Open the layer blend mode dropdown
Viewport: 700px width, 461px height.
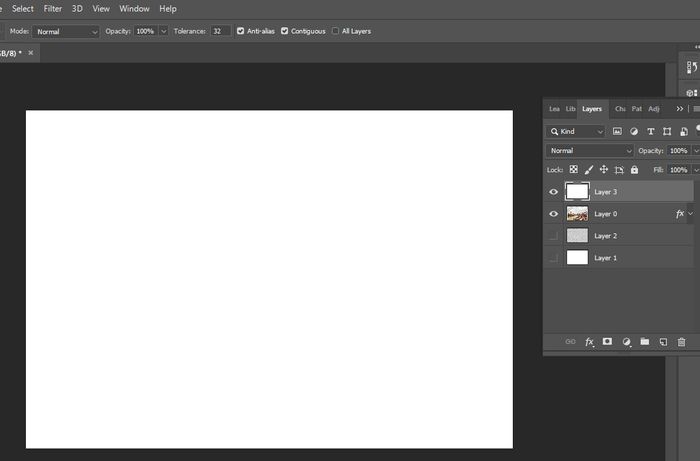[590, 151]
